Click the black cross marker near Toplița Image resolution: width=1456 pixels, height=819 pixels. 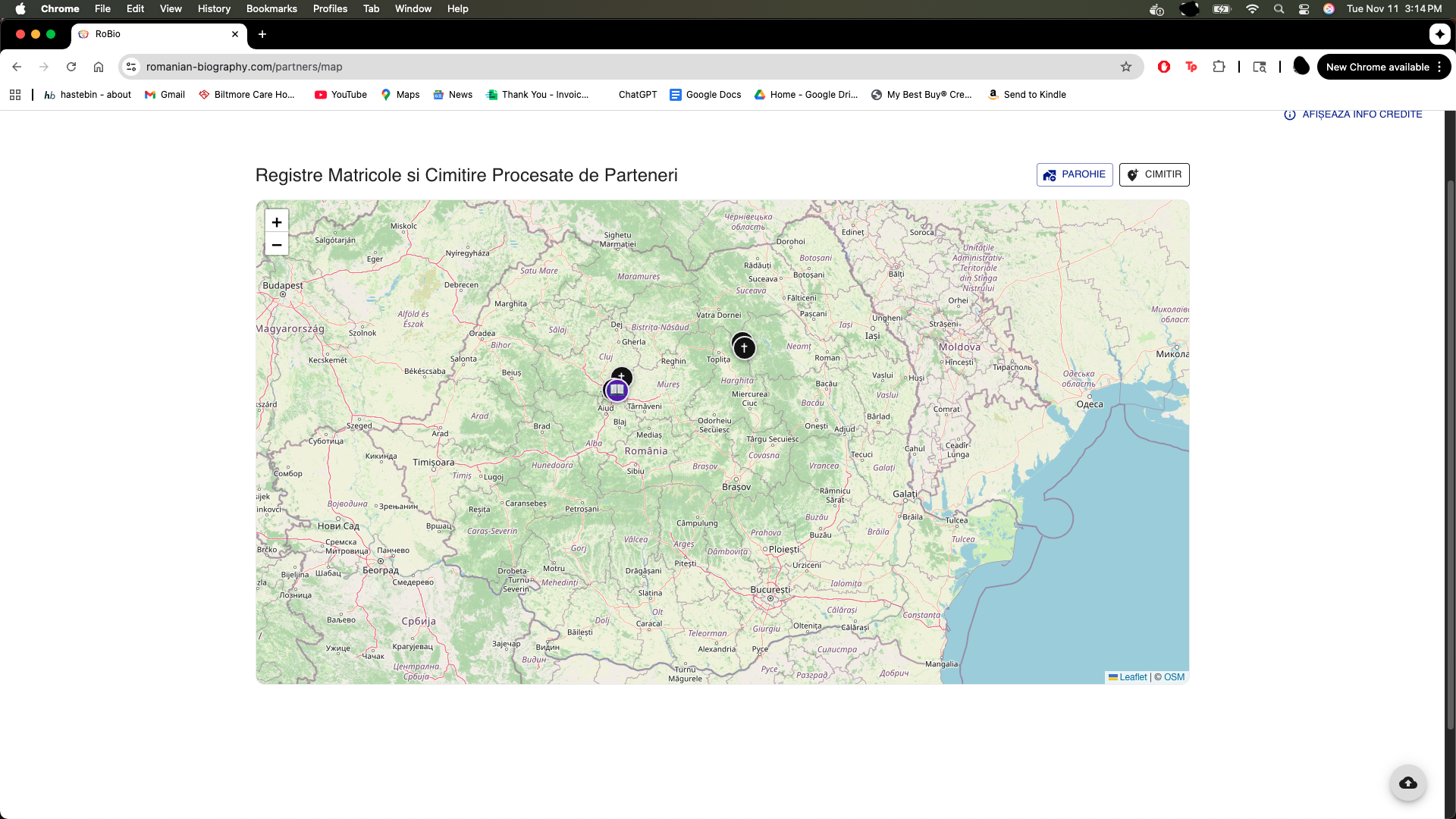tap(744, 348)
